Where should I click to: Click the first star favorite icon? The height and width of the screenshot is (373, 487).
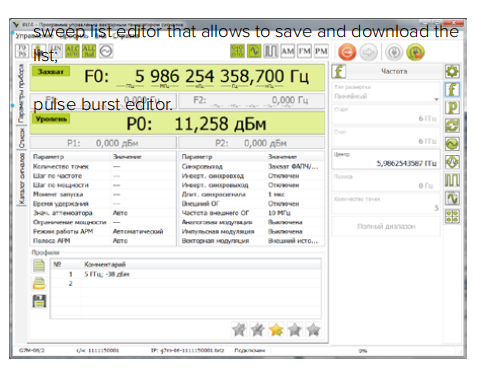[x=239, y=330]
